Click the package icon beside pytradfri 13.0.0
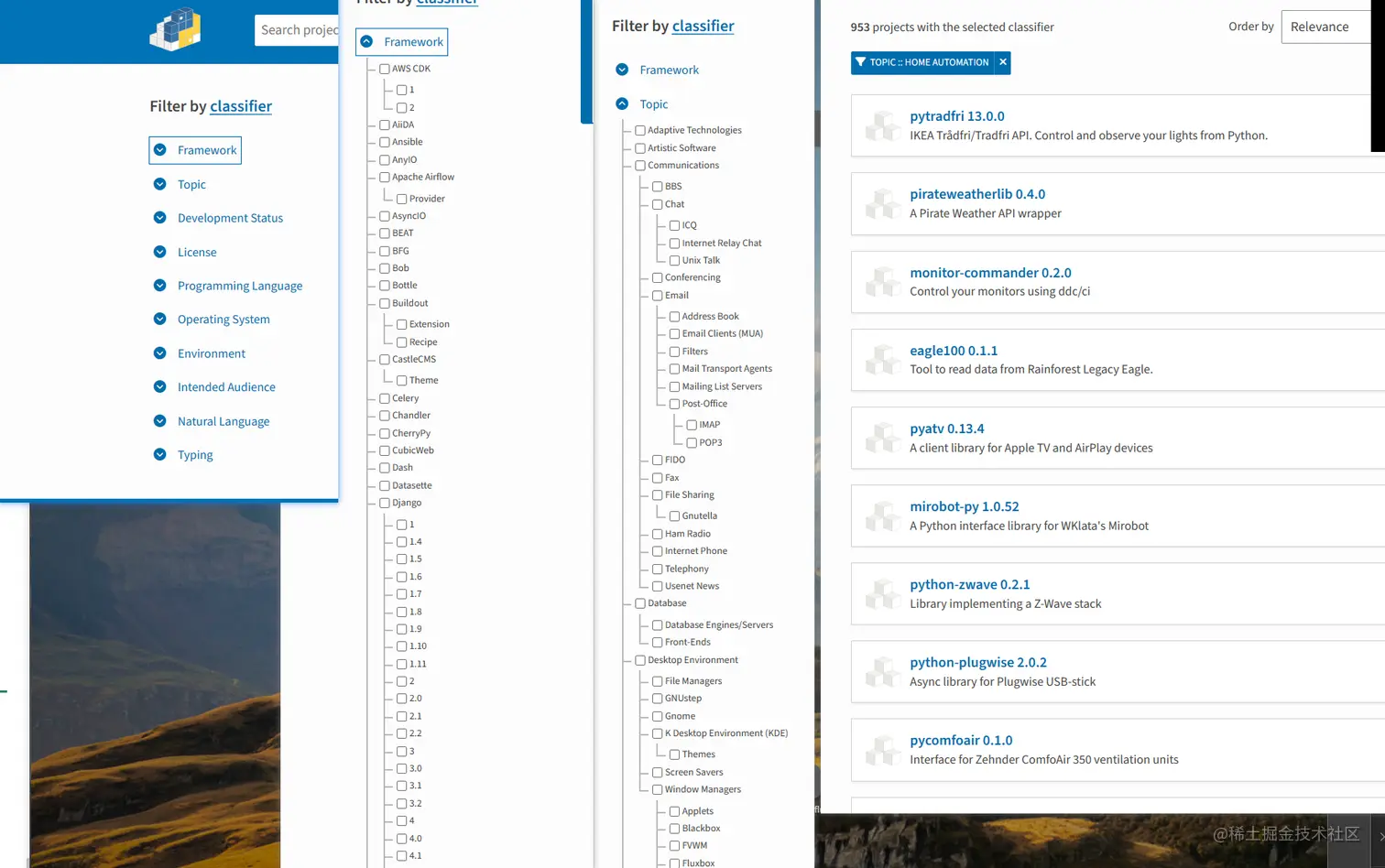 (x=883, y=125)
